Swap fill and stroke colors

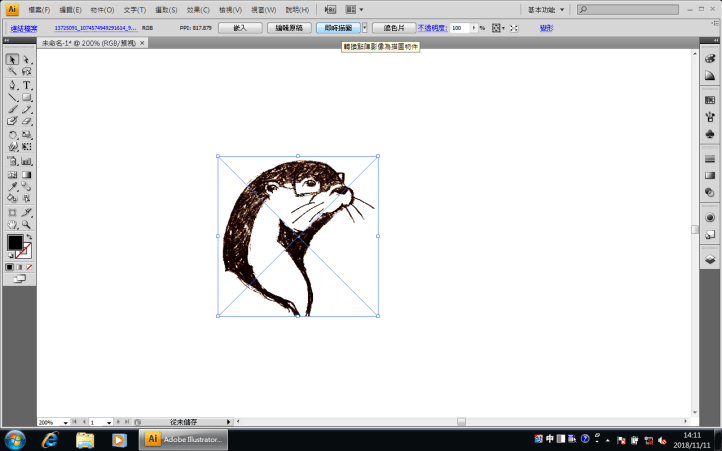pos(28,237)
